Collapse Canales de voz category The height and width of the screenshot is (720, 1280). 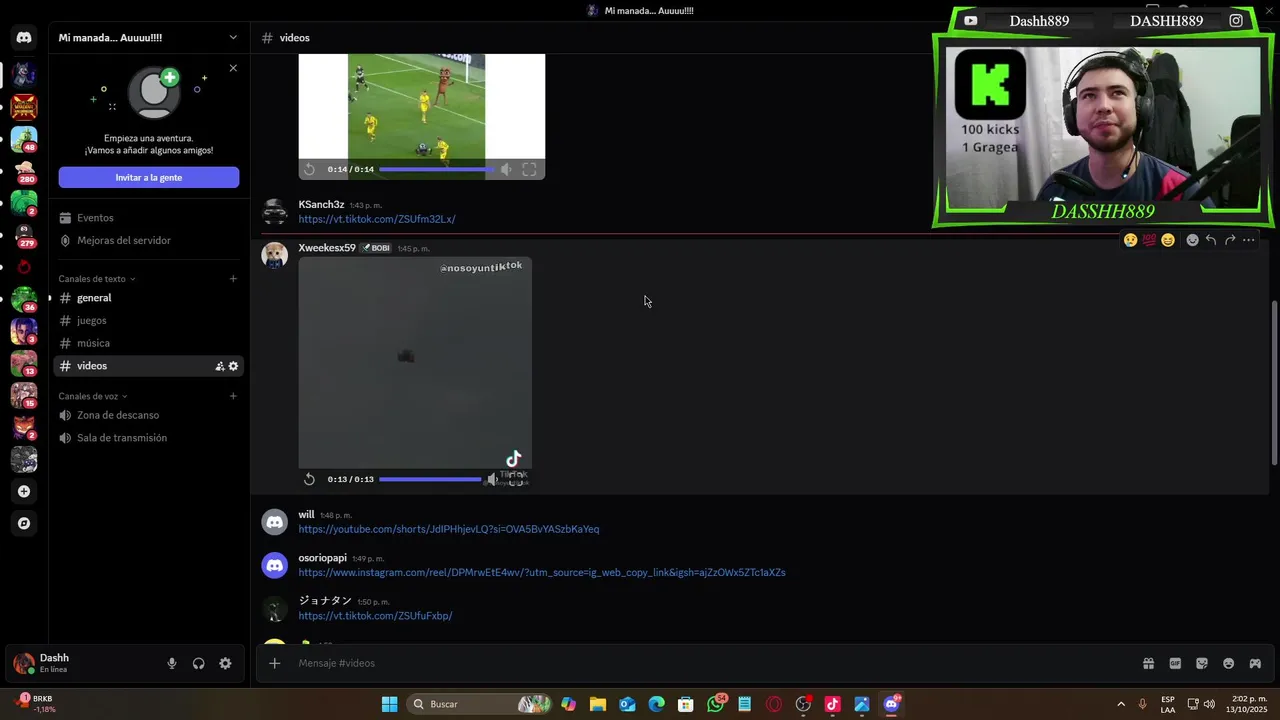(x=93, y=396)
